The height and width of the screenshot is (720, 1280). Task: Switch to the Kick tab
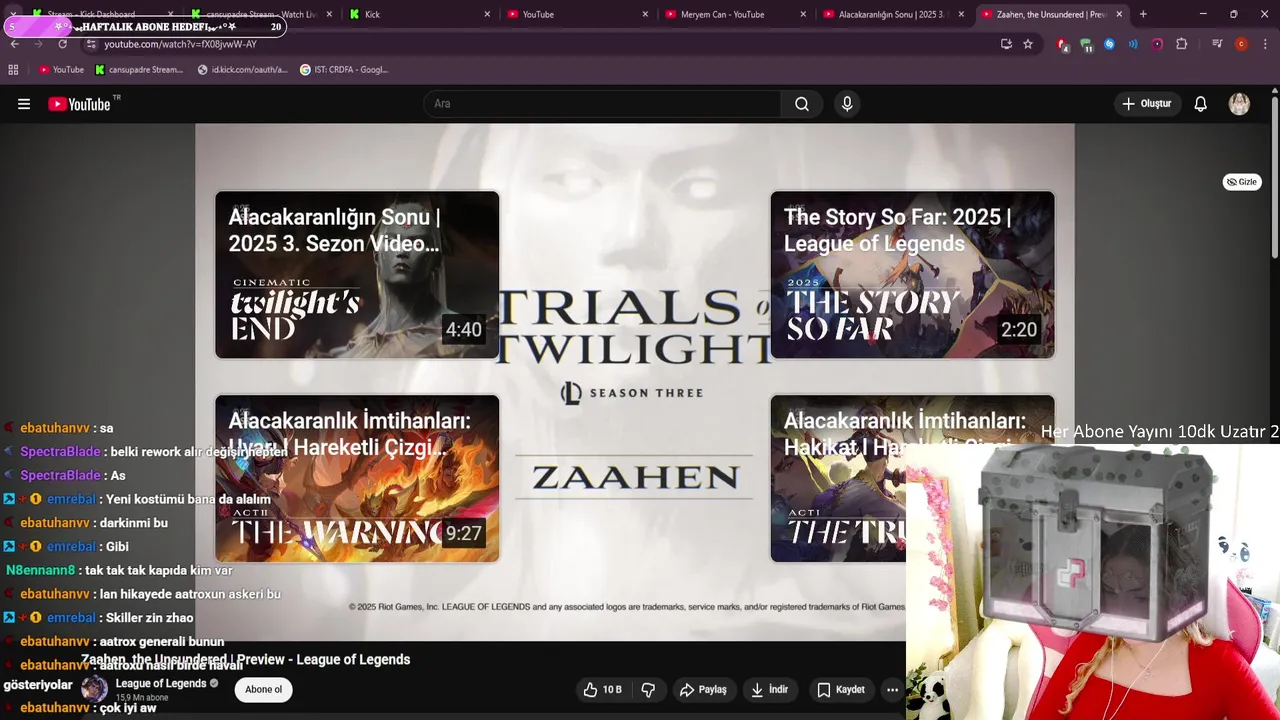(420, 14)
